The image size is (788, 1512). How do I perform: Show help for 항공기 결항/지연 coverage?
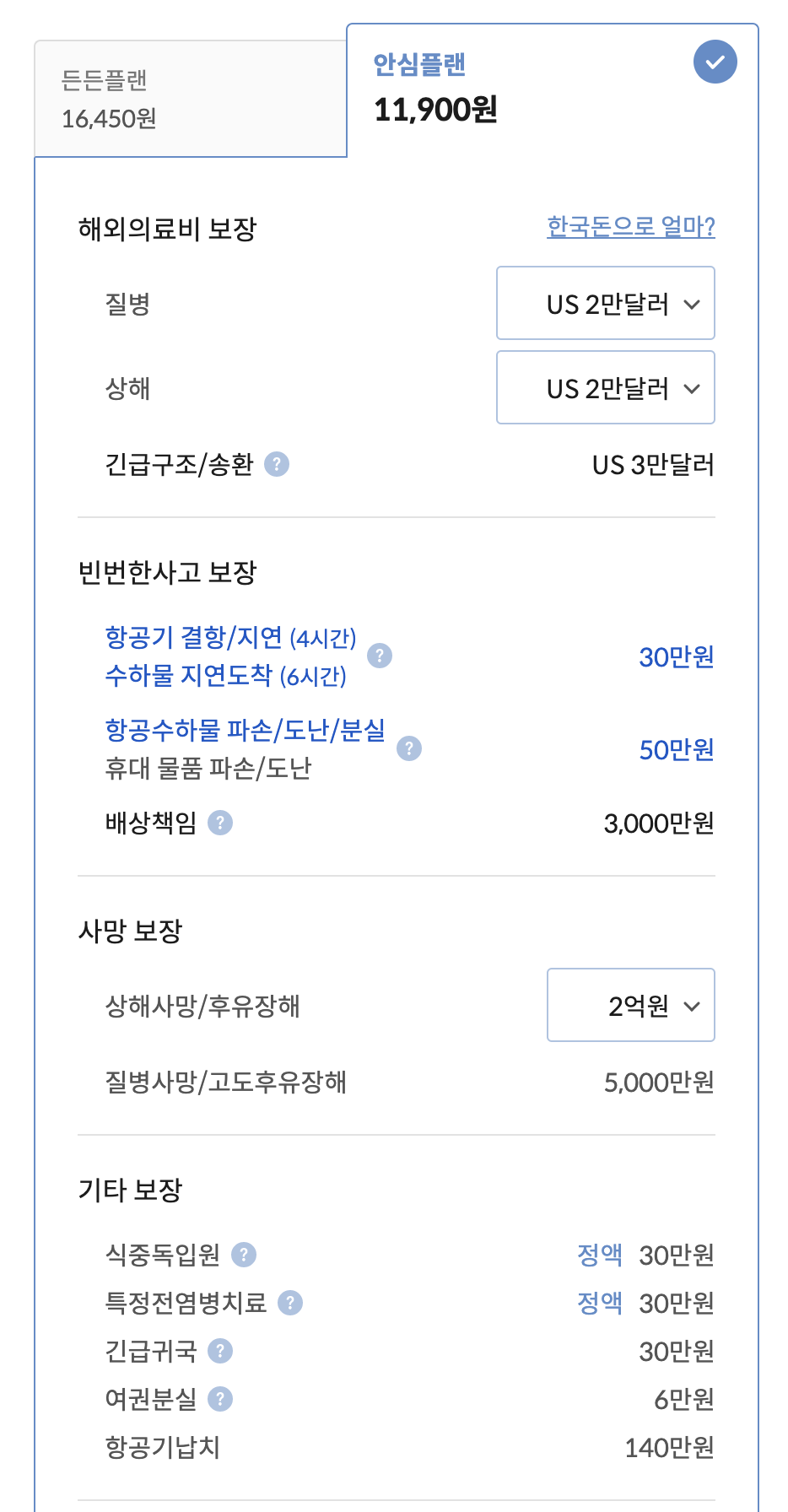[x=380, y=656]
